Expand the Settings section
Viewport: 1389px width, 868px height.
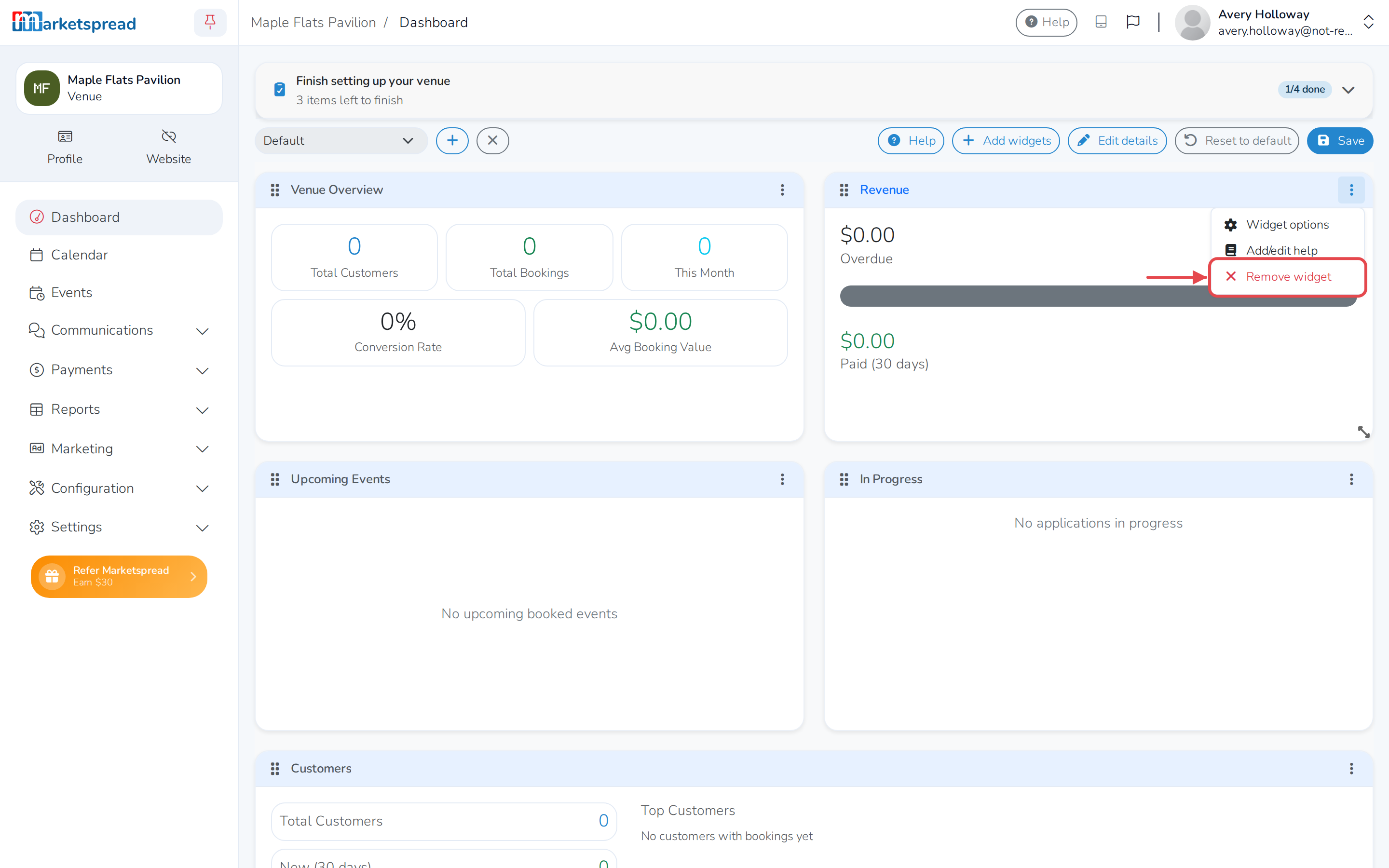point(119,528)
